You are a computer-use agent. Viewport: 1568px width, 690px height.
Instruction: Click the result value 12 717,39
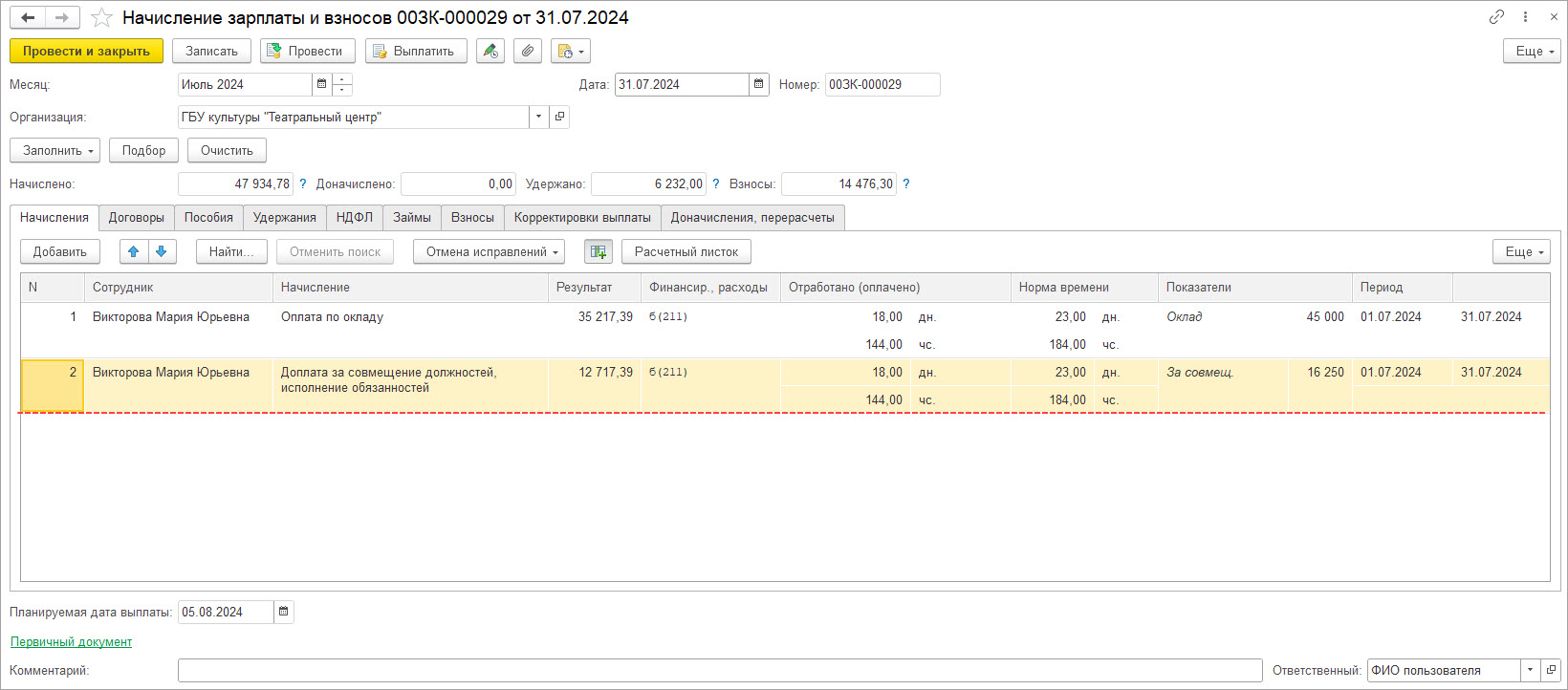605,372
